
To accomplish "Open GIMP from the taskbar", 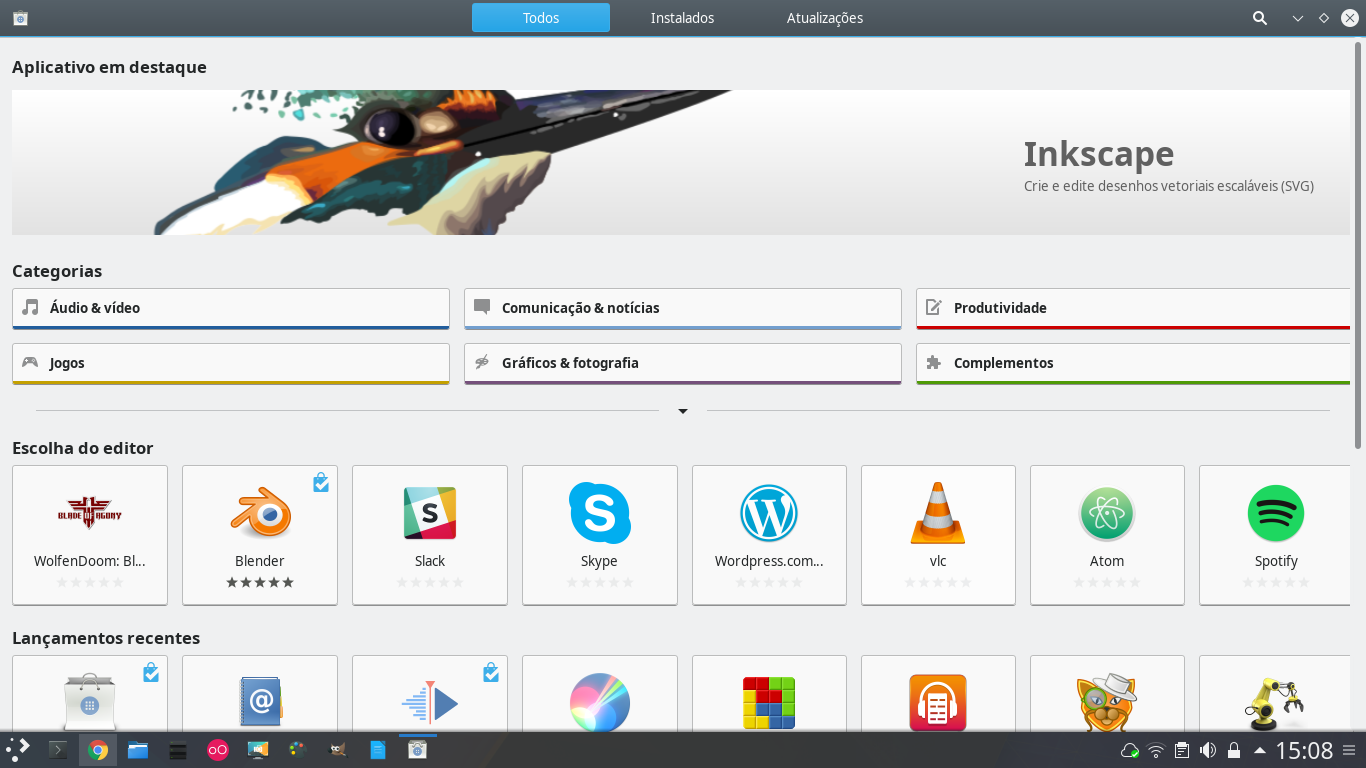I will (338, 750).
